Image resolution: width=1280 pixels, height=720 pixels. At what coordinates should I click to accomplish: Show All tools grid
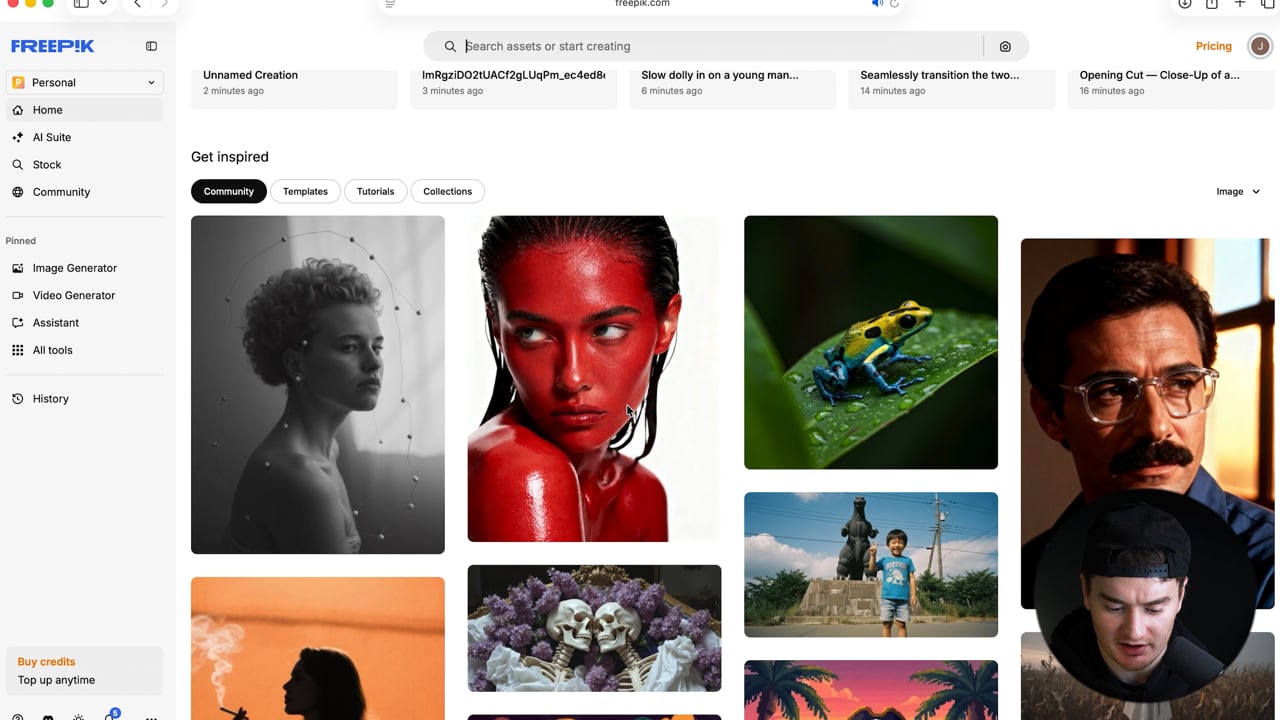pyautogui.click(x=84, y=350)
